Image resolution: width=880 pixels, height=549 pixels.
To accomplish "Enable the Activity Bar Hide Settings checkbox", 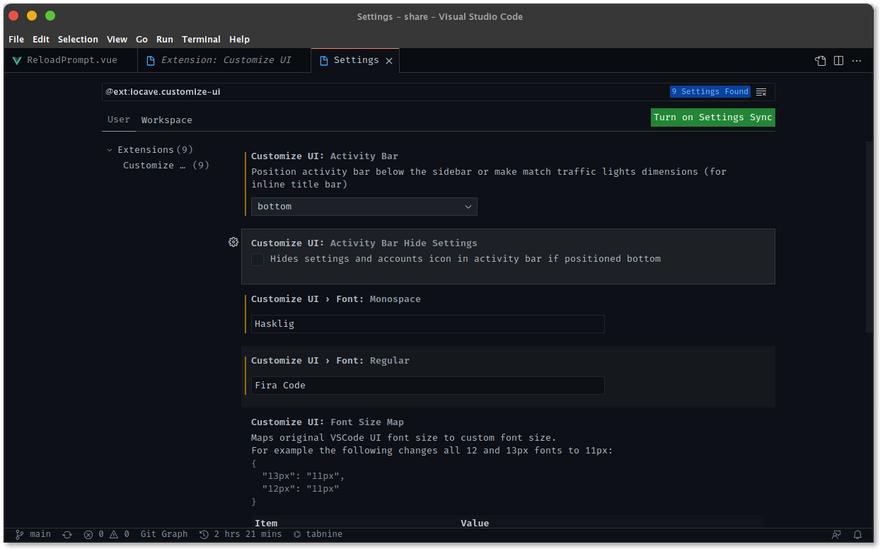I will click(258, 259).
